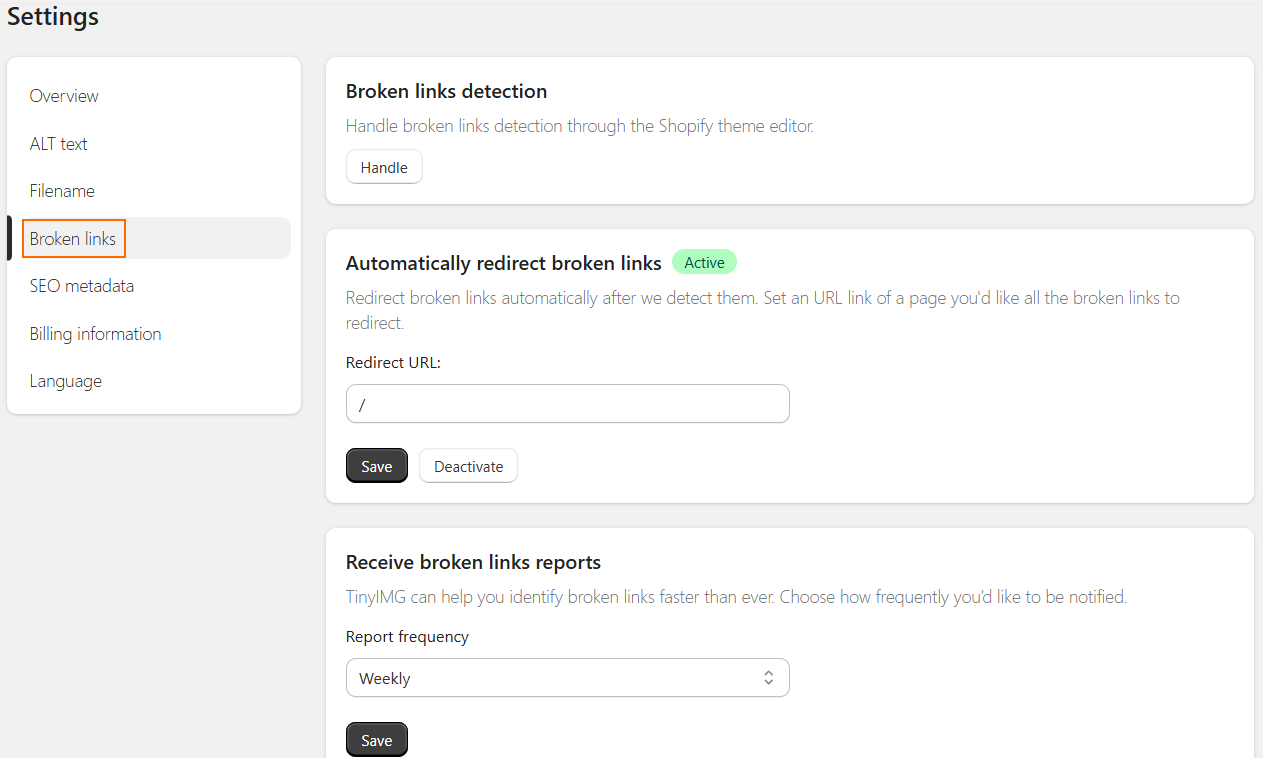Open the Broken links settings section

point(73,238)
